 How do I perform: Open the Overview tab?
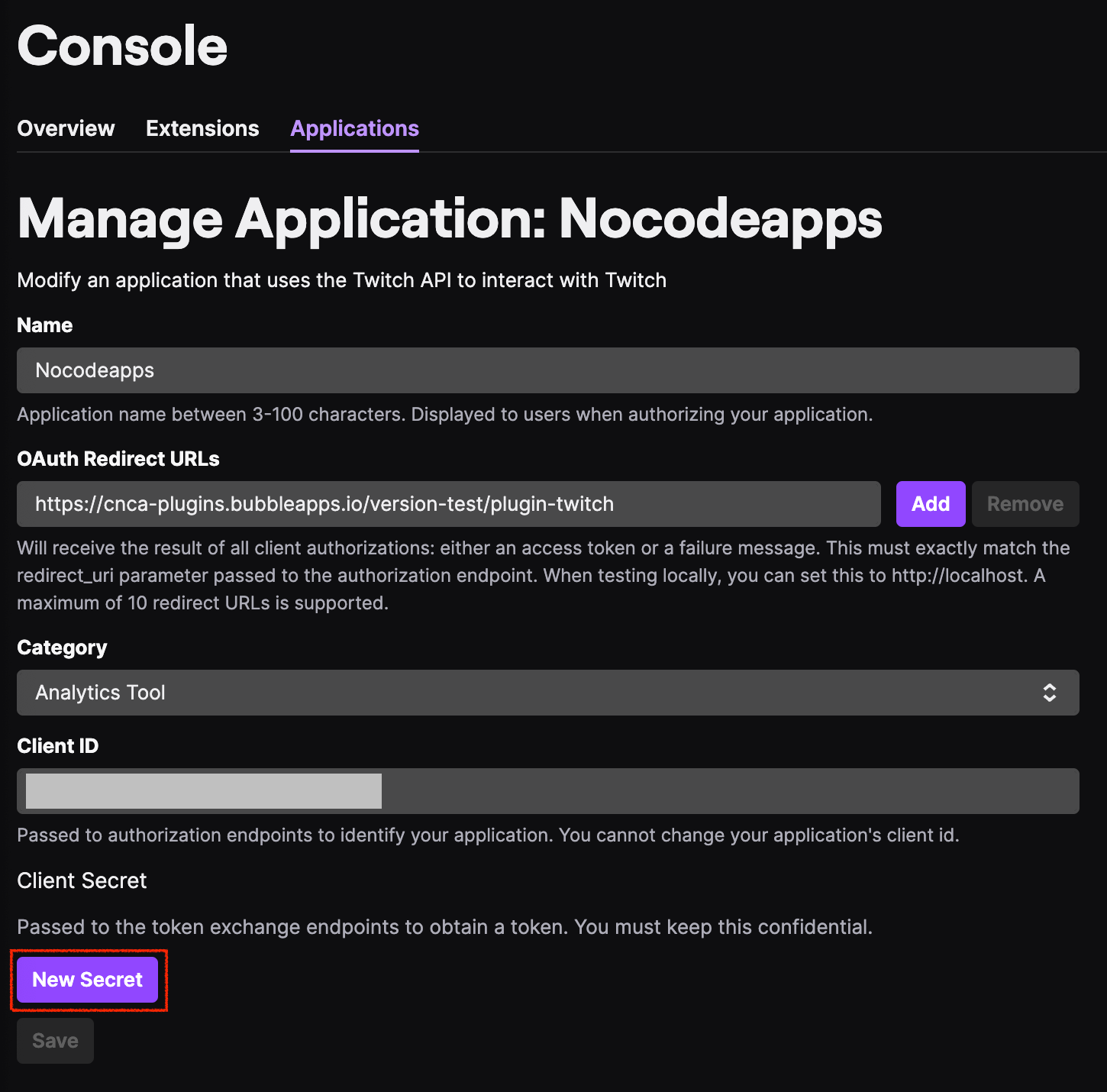[66, 128]
